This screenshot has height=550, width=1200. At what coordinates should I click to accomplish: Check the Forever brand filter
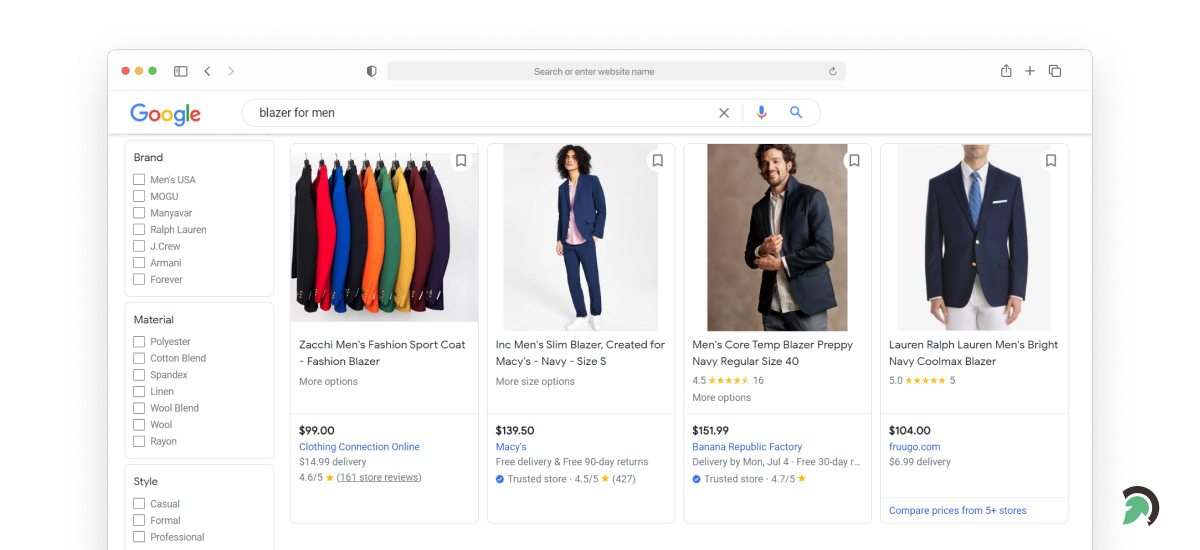pos(139,280)
